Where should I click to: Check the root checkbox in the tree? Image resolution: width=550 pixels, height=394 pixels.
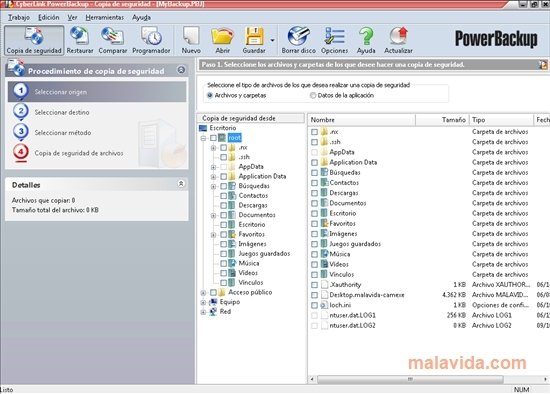click(x=213, y=138)
